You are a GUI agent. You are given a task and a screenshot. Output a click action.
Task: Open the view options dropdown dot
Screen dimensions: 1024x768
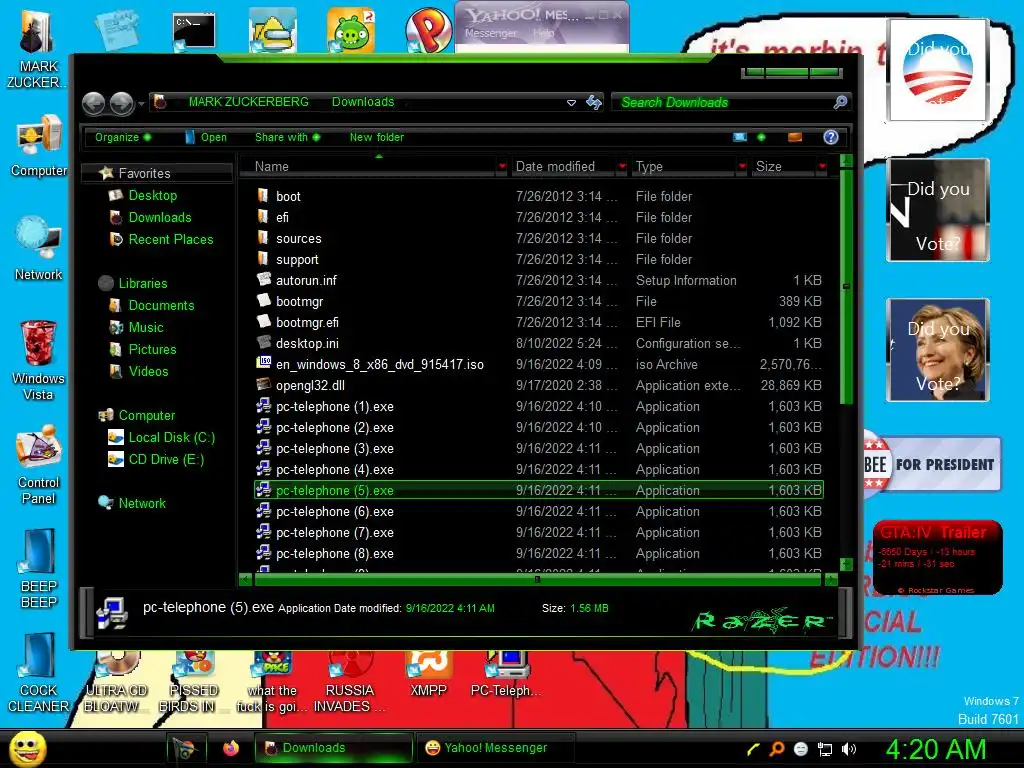pyautogui.click(x=761, y=137)
